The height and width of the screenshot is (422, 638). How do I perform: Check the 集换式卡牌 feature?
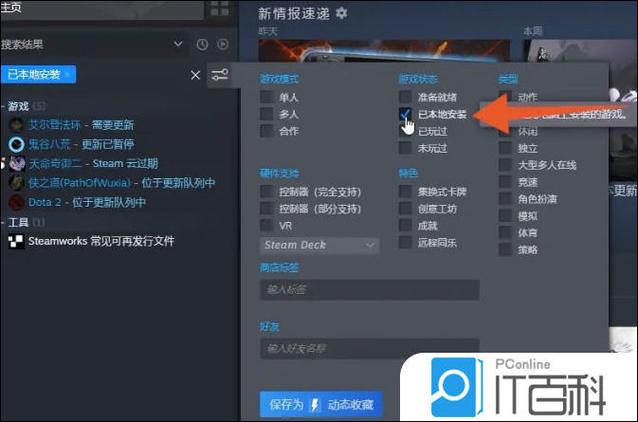(x=405, y=191)
